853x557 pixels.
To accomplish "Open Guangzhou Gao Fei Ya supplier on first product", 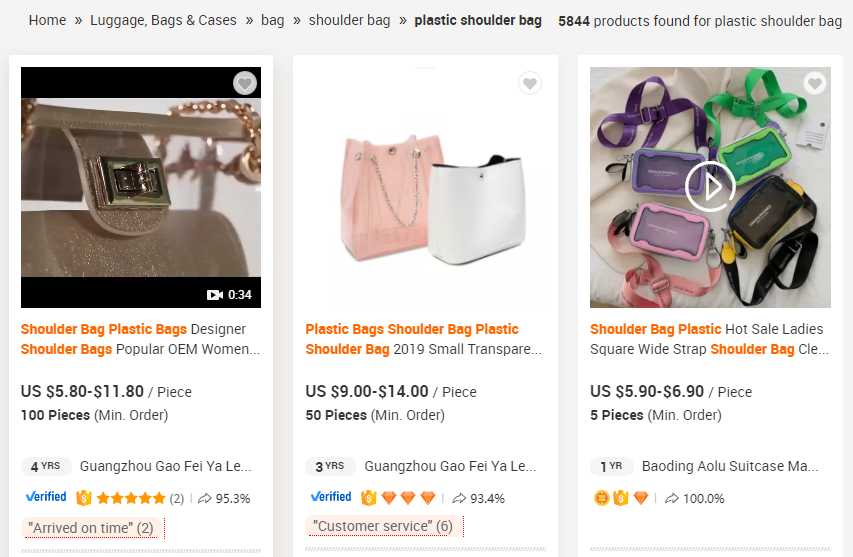I will tap(165, 466).
